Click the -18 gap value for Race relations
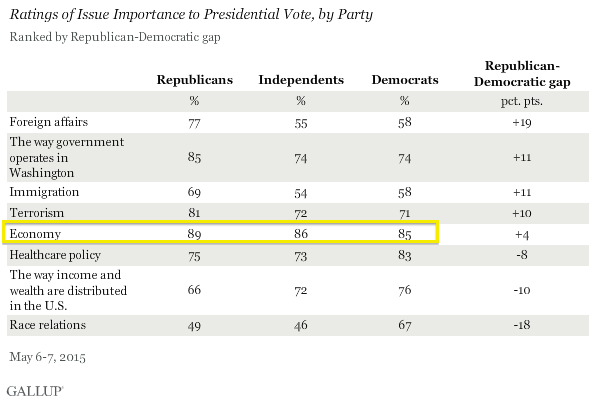This screenshot has width=596, height=402. 522,325
